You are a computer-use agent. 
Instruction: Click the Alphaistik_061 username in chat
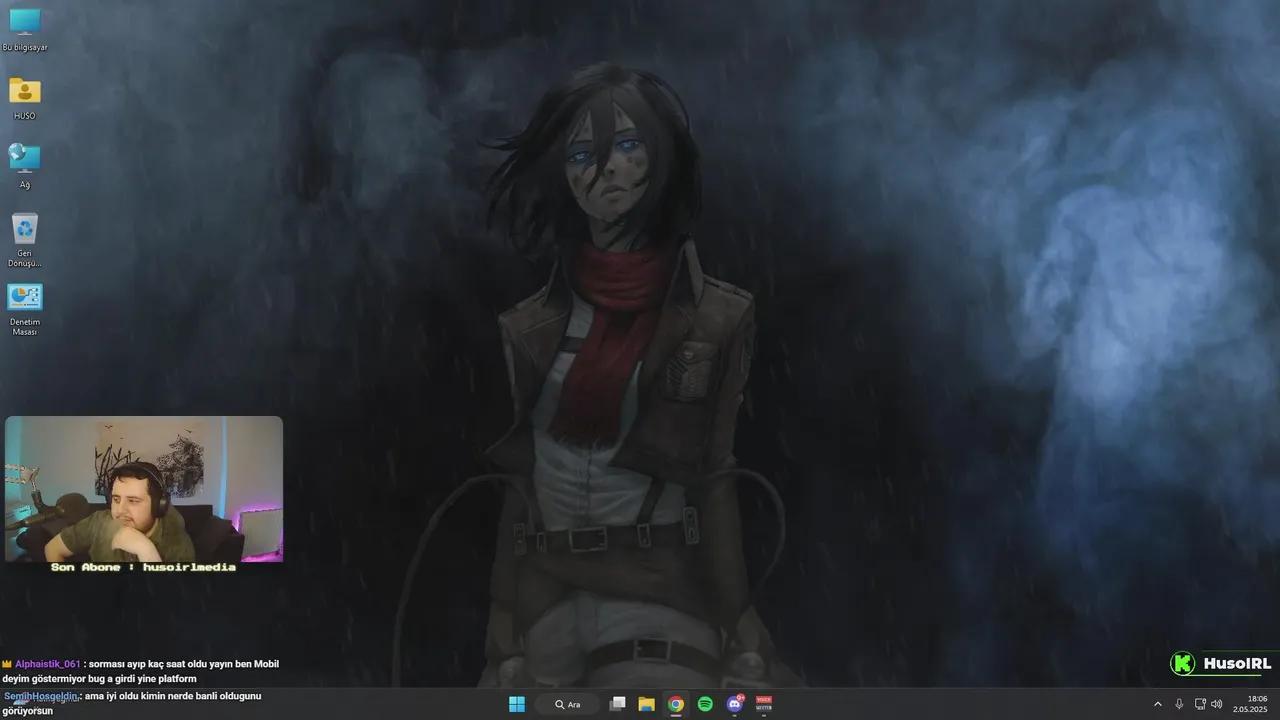(x=47, y=664)
